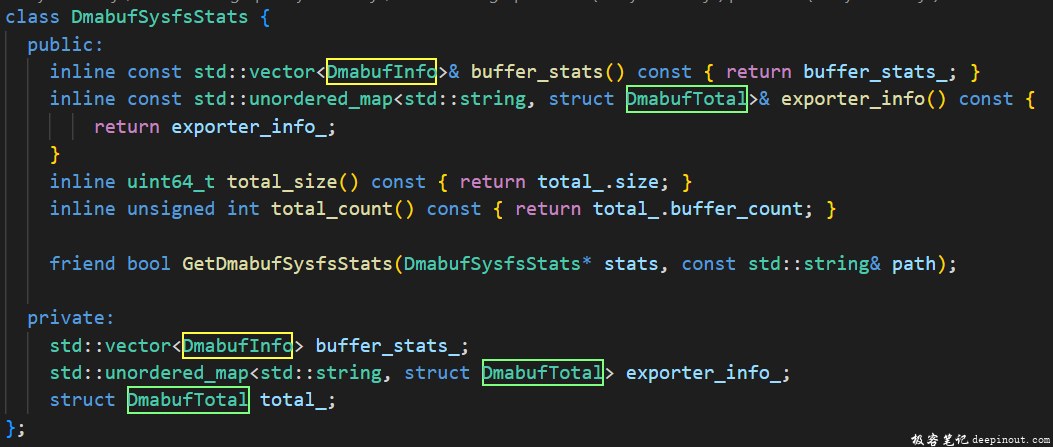The image size is (1053, 447).
Task: Click the GetDmabufSysfsStats friend function name
Action: click(287, 264)
